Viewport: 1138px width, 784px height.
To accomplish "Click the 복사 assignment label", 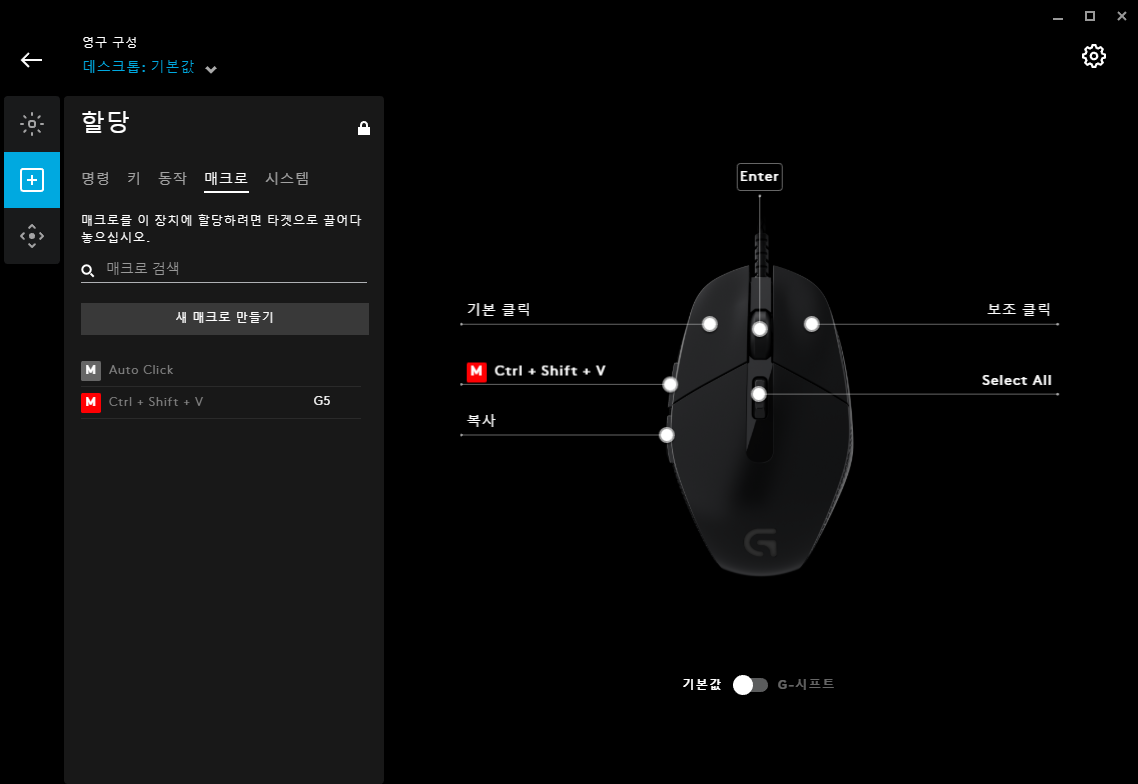I will tap(481, 420).
